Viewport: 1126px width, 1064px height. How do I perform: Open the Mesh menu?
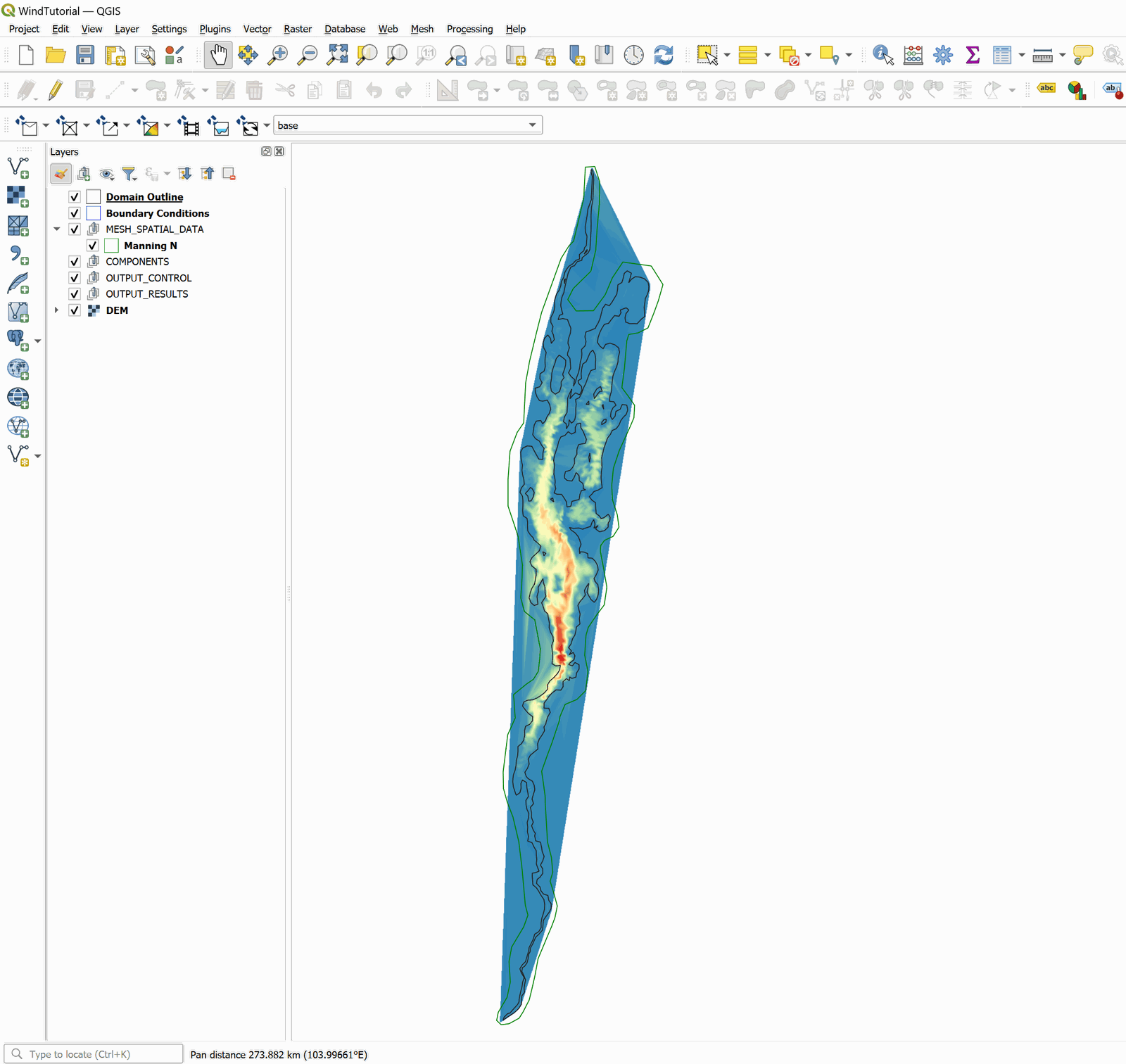click(422, 29)
